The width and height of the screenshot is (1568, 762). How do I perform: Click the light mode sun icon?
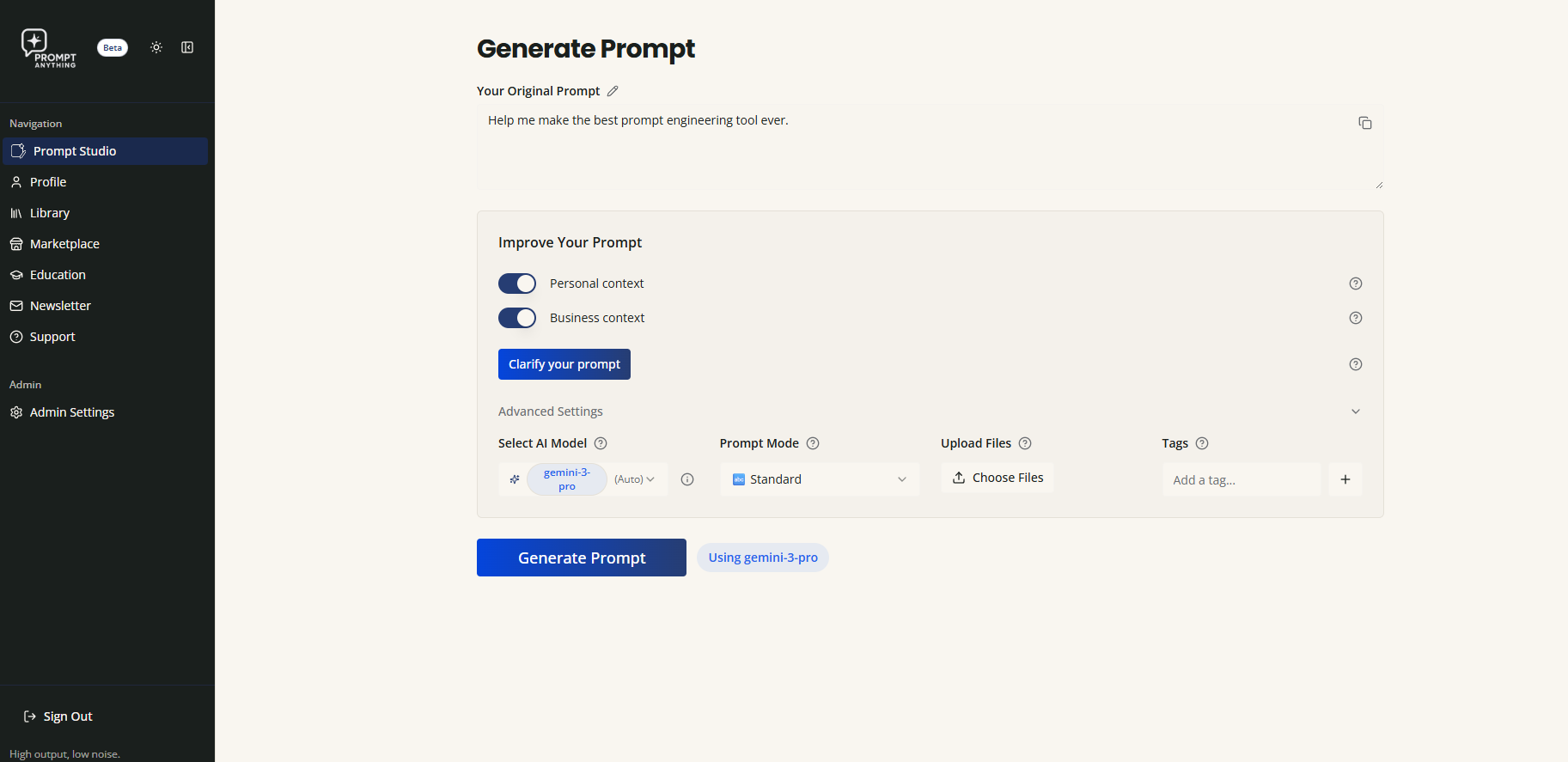[156, 47]
